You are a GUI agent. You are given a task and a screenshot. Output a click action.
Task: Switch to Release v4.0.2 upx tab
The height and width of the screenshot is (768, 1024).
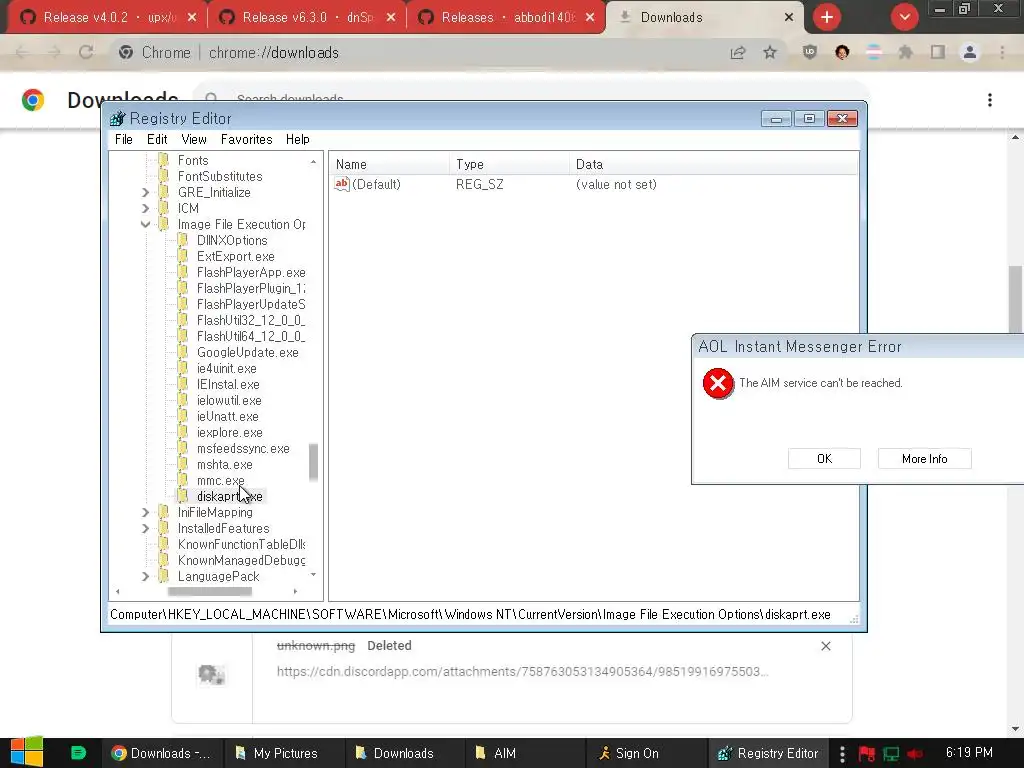(x=108, y=18)
